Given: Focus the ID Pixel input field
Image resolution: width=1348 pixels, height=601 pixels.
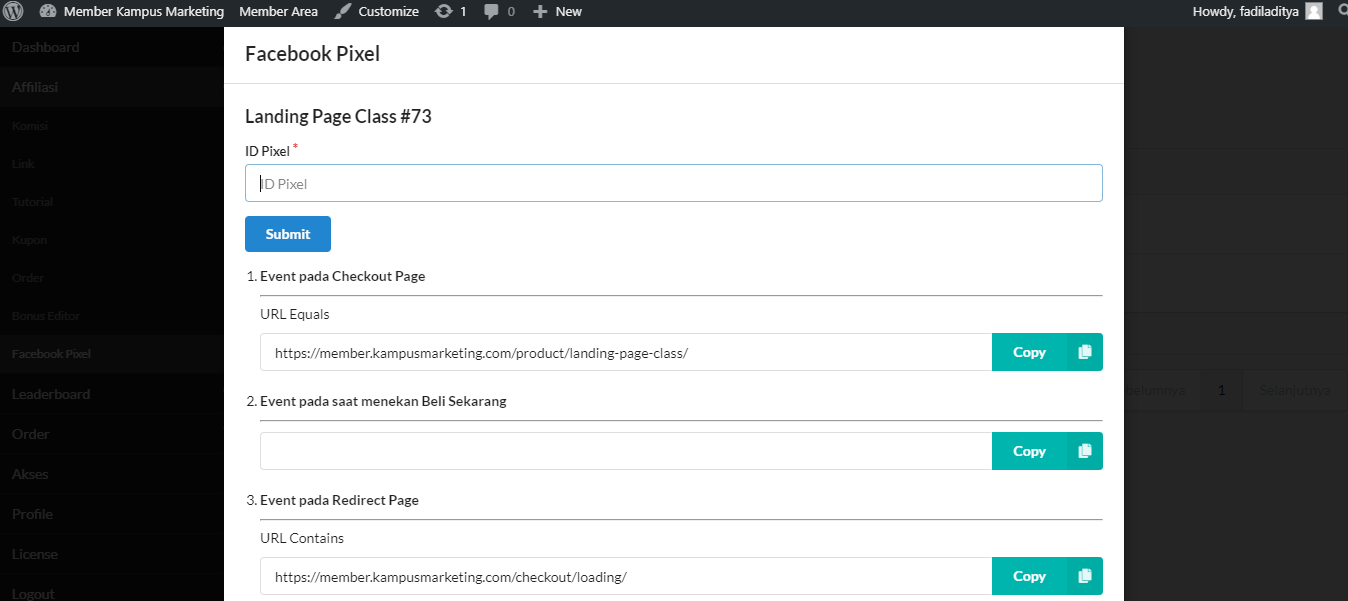Looking at the screenshot, I should click(x=673, y=184).
